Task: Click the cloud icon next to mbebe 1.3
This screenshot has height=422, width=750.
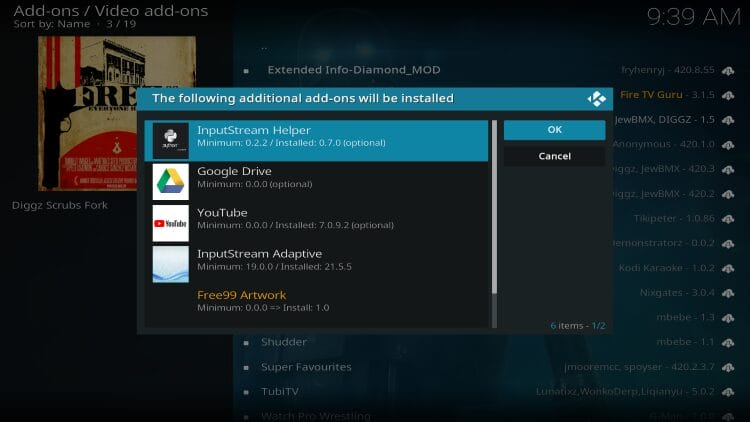Action: pos(728,318)
